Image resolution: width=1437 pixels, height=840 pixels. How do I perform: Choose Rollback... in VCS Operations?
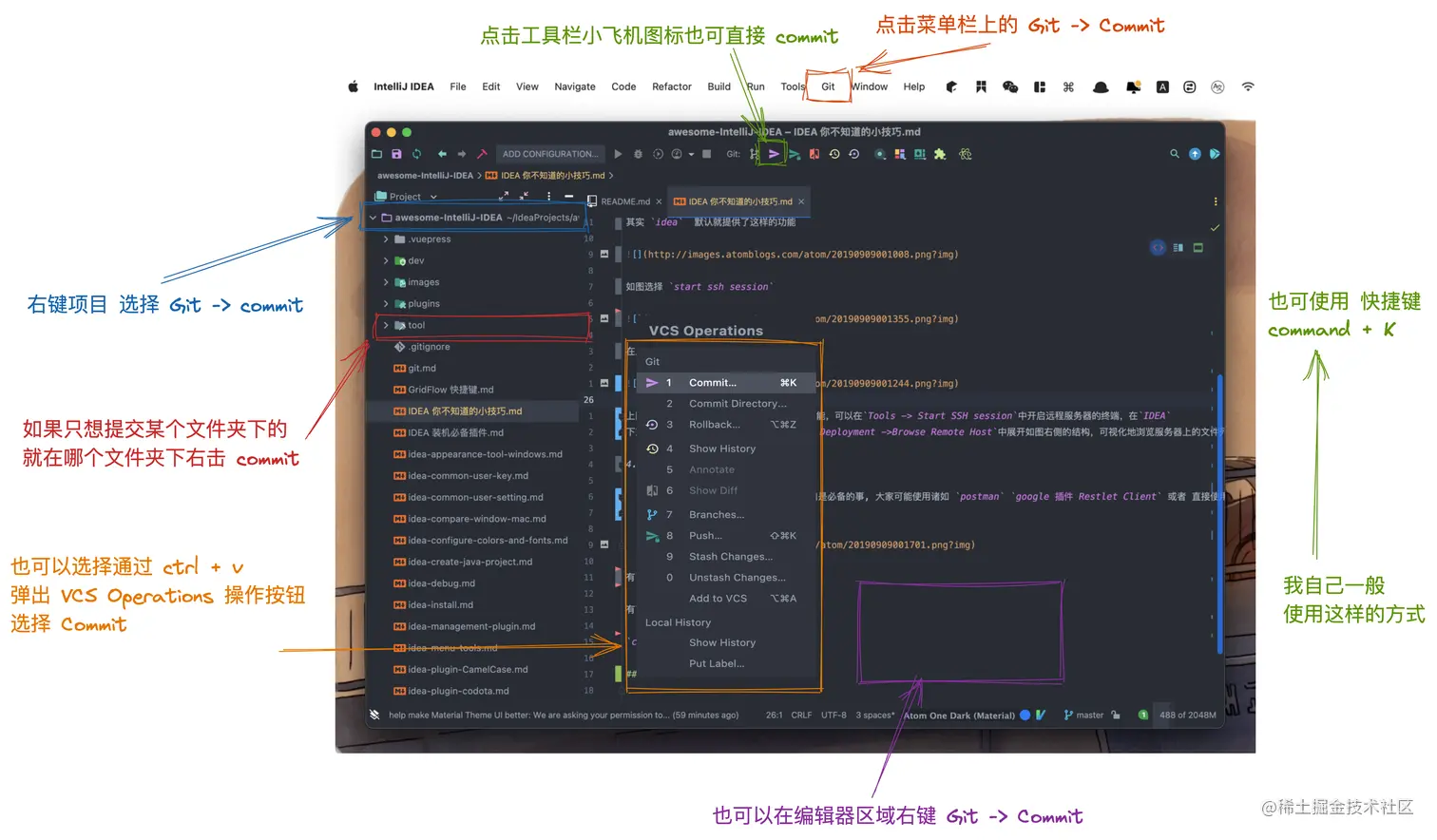coord(728,425)
